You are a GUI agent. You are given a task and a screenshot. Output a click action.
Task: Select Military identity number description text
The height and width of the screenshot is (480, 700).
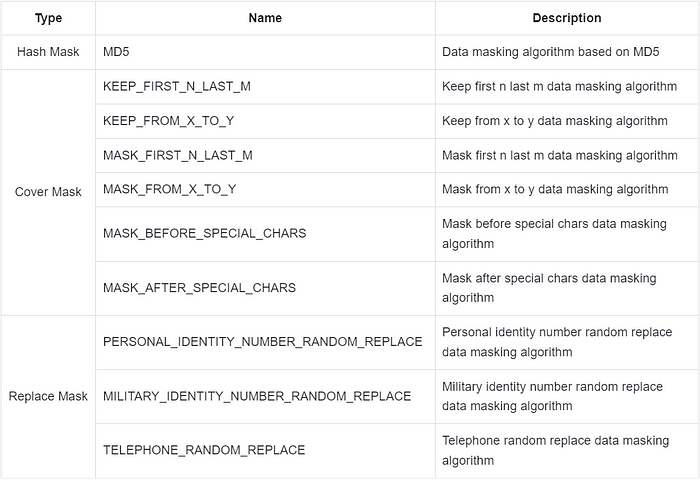tap(552, 396)
